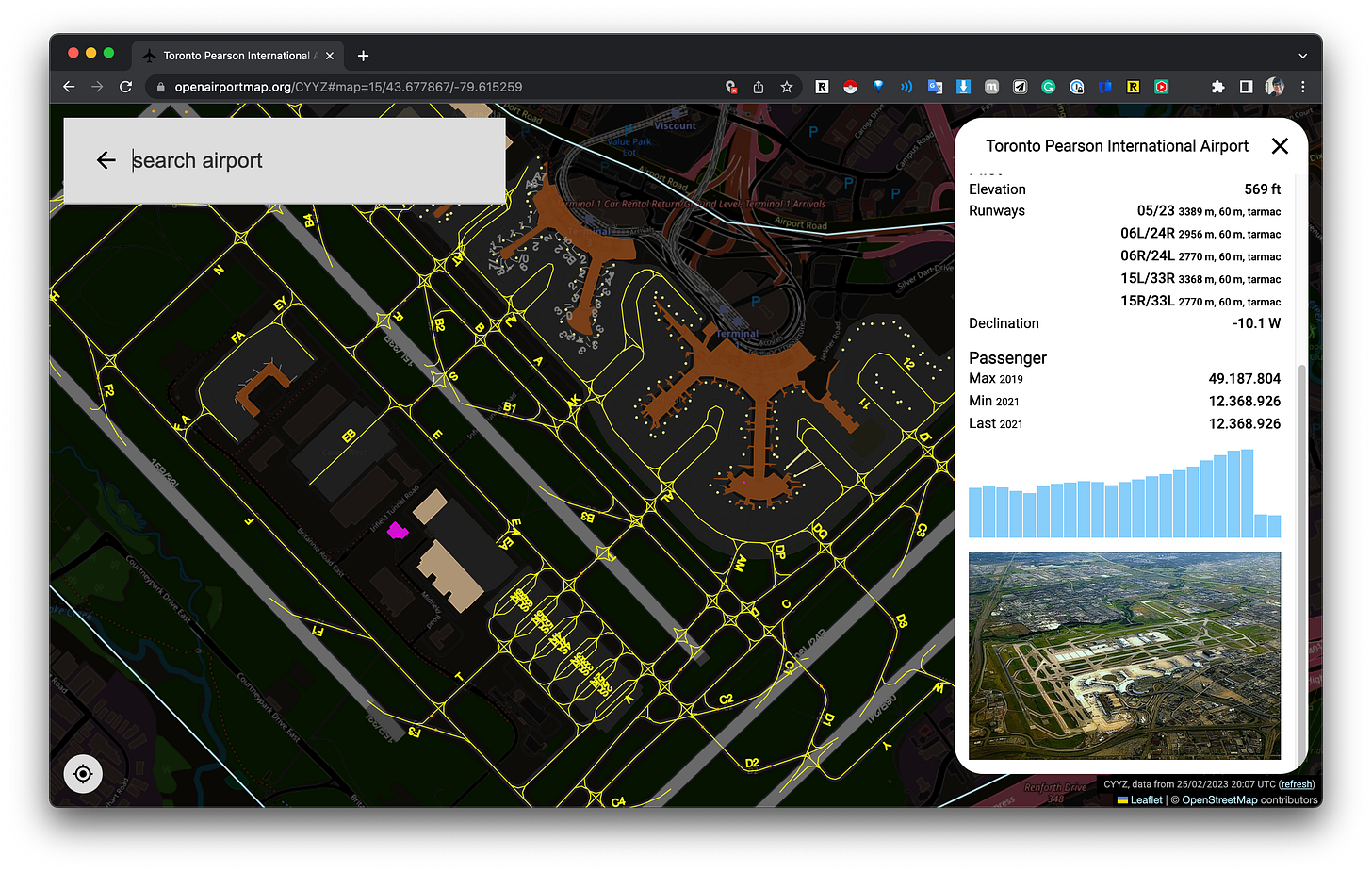The height and width of the screenshot is (873, 1372).
Task: Click the Elevation 569 ft value
Action: tap(1262, 189)
